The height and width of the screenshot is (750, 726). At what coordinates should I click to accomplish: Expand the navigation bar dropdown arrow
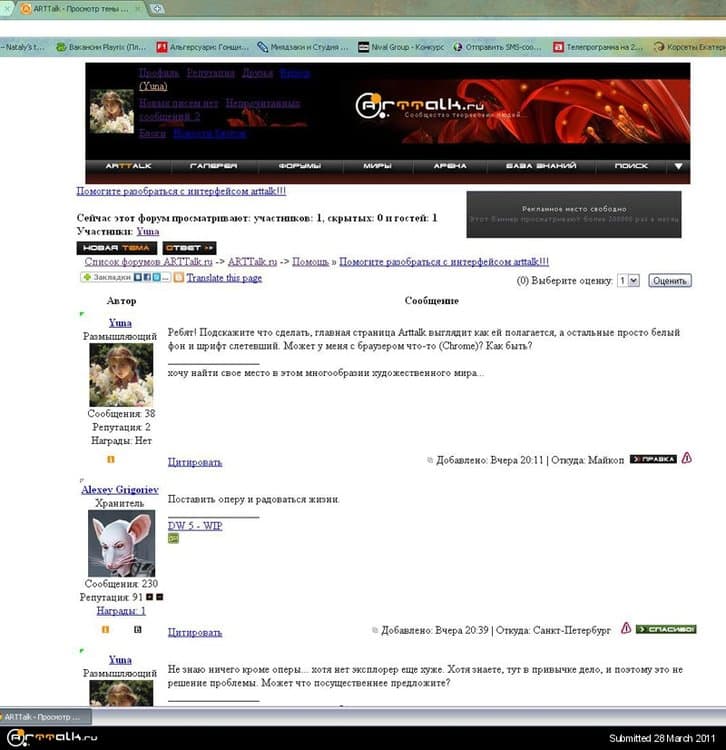click(x=678, y=166)
